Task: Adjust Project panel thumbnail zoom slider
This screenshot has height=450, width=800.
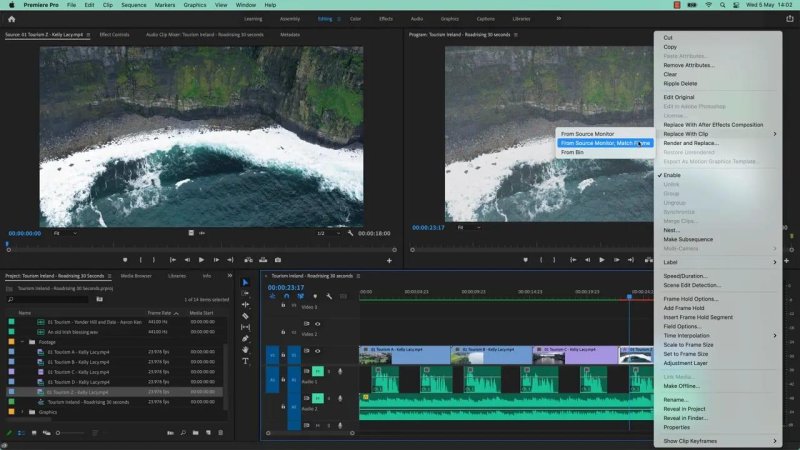Action: click(70, 433)
